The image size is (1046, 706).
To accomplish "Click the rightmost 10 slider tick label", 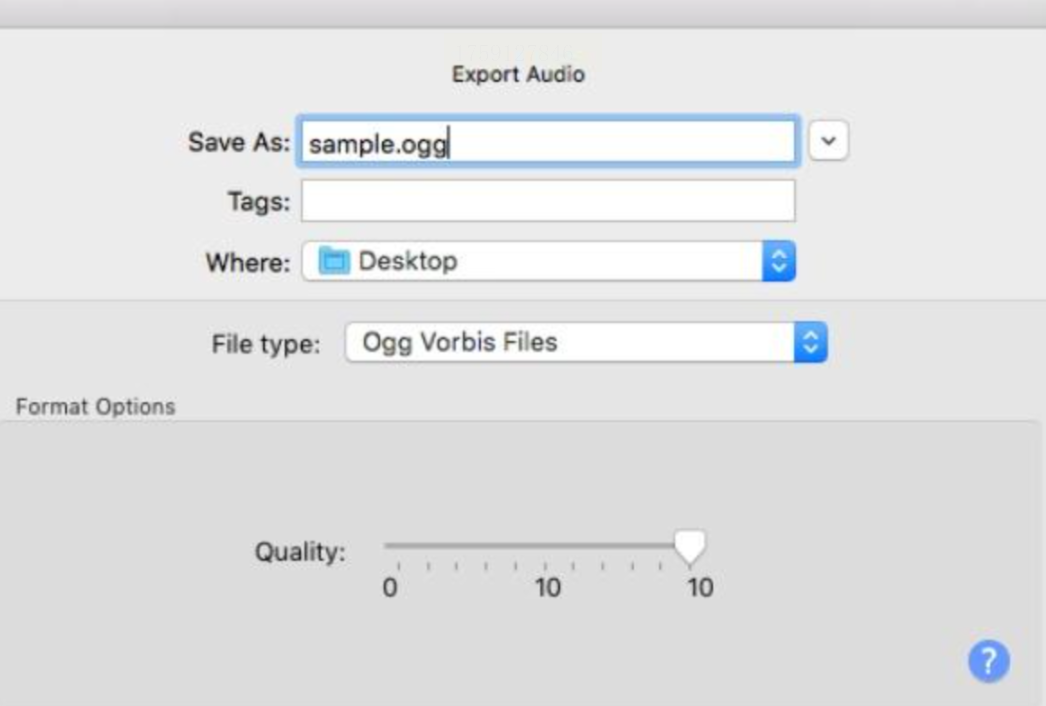I will (x=700, y=588).
